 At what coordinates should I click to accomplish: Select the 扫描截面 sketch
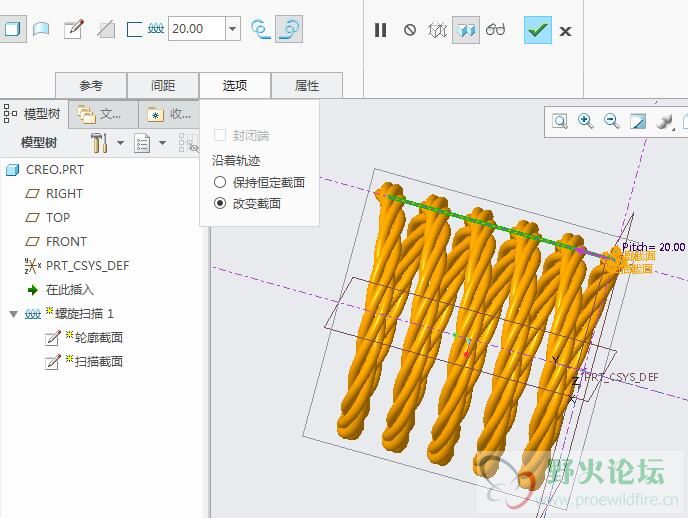point(98,362)
